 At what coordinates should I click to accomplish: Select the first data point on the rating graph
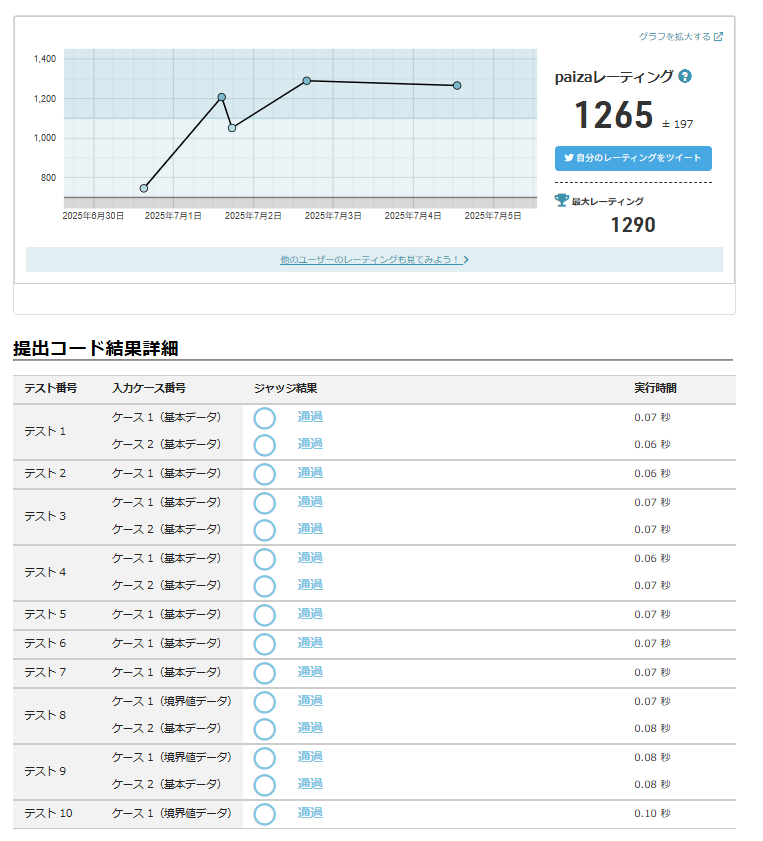pos(144,188)
